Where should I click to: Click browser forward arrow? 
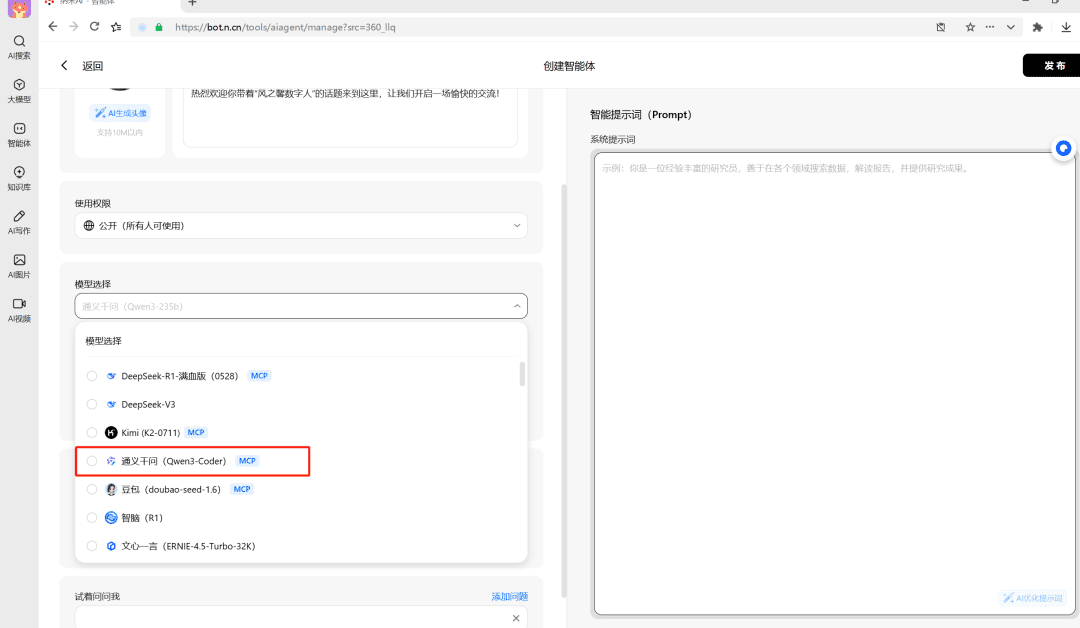coord(74,27)
